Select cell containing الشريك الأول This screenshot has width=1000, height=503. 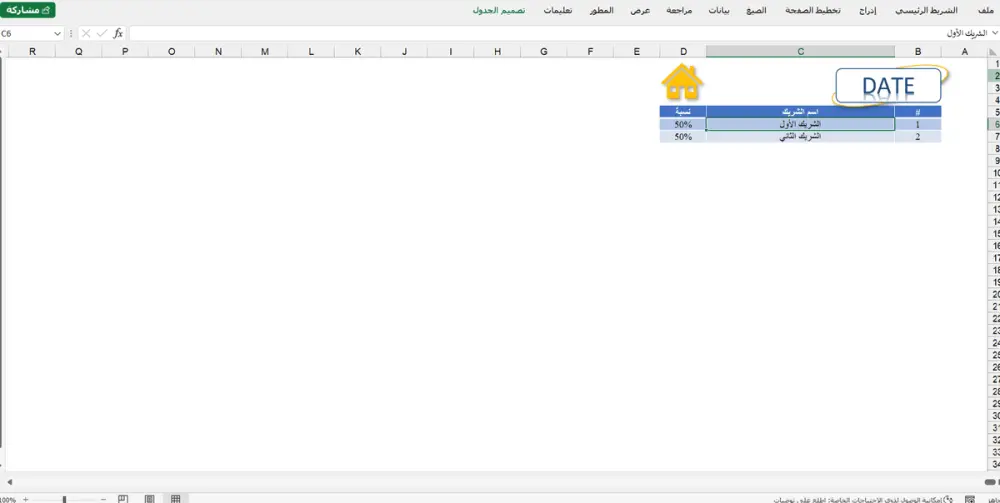click(800, 124)
